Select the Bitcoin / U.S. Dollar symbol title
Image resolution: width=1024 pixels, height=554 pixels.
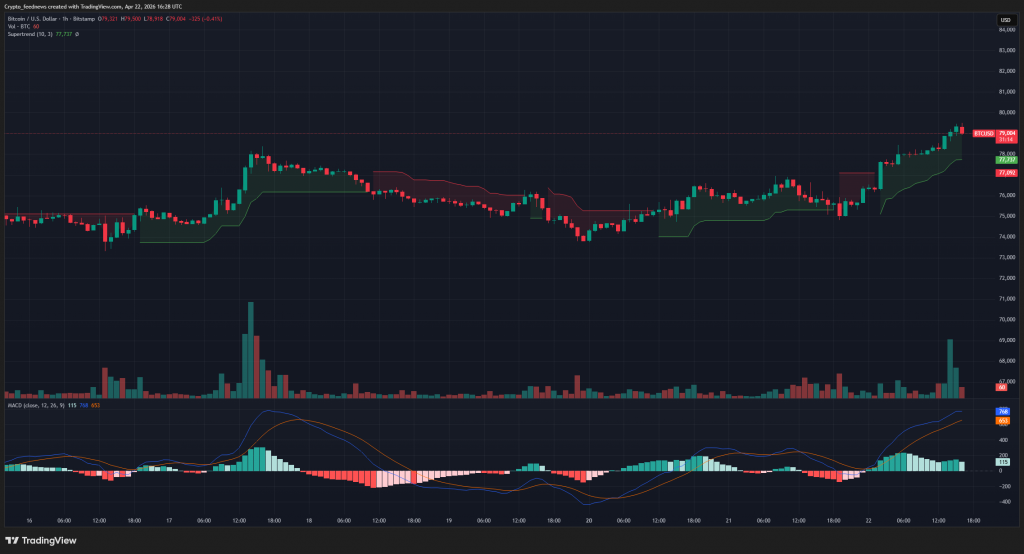[32, 19]
